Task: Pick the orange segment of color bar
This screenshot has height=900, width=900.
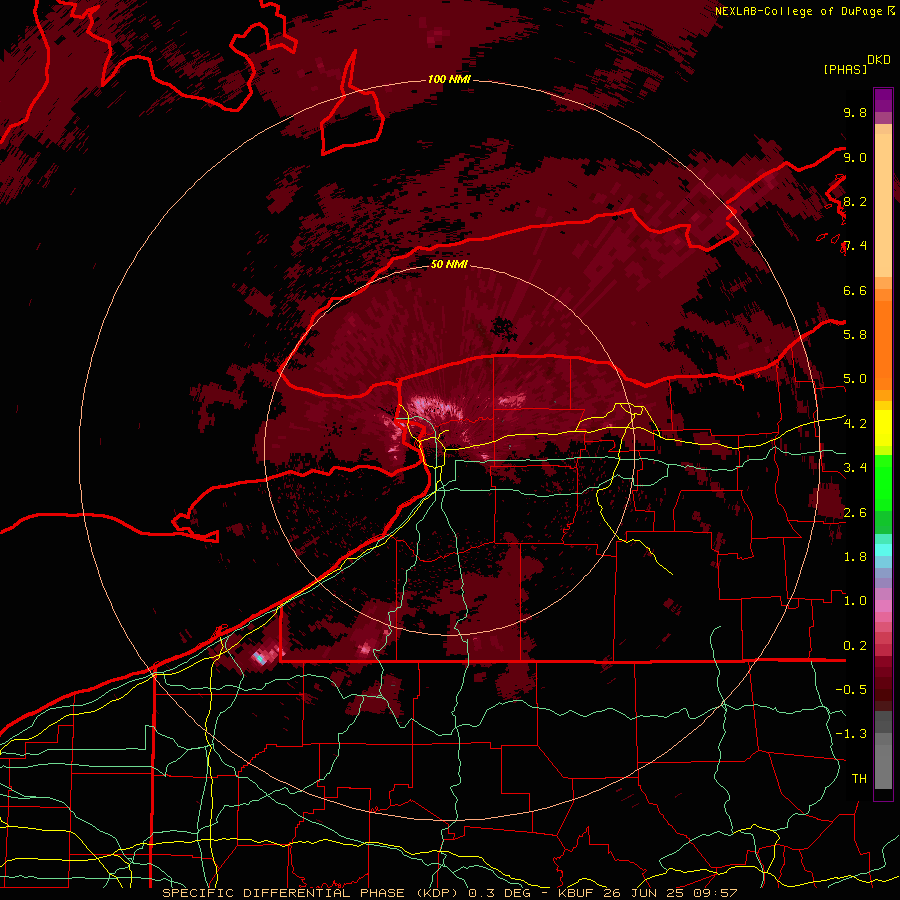Action: tap(883, 346)
